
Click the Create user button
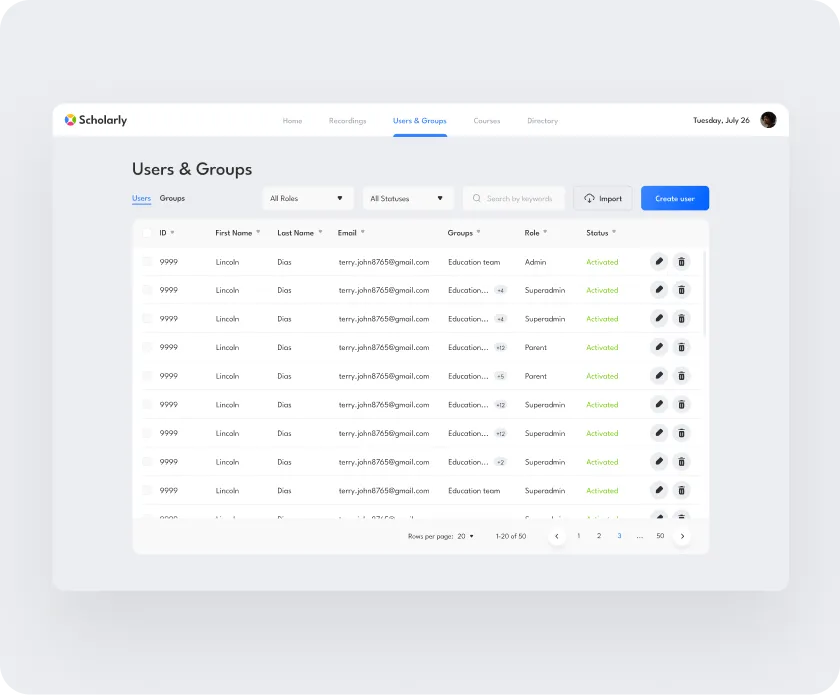pyautogui.click(x=674, y=198)
